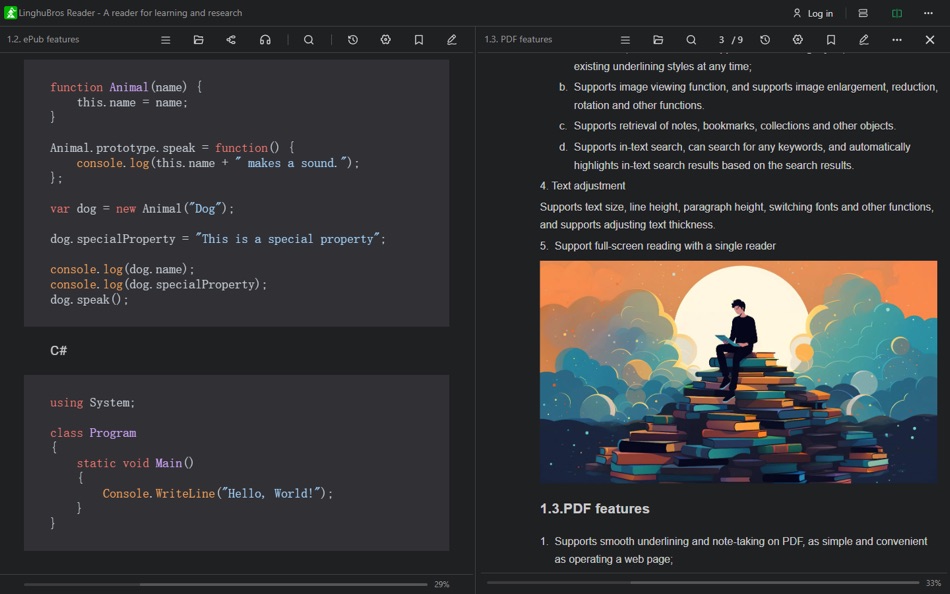Open the bookshelf icon in the title bar
This screenshot has width=950, height=594.
pyautogui.click(x=861, y=13)
